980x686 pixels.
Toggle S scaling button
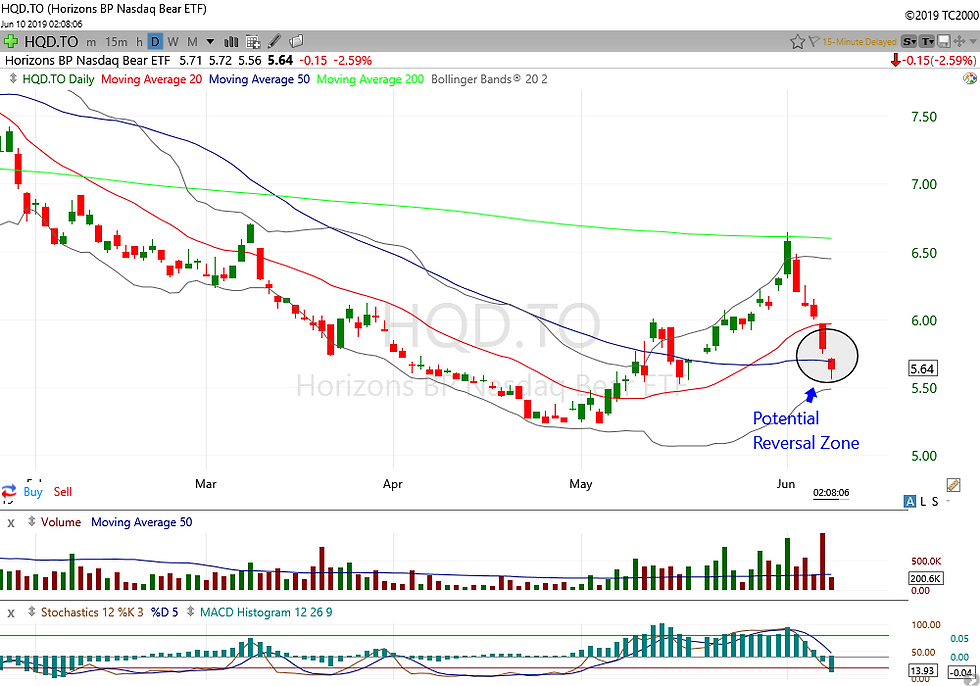(935, 501)
